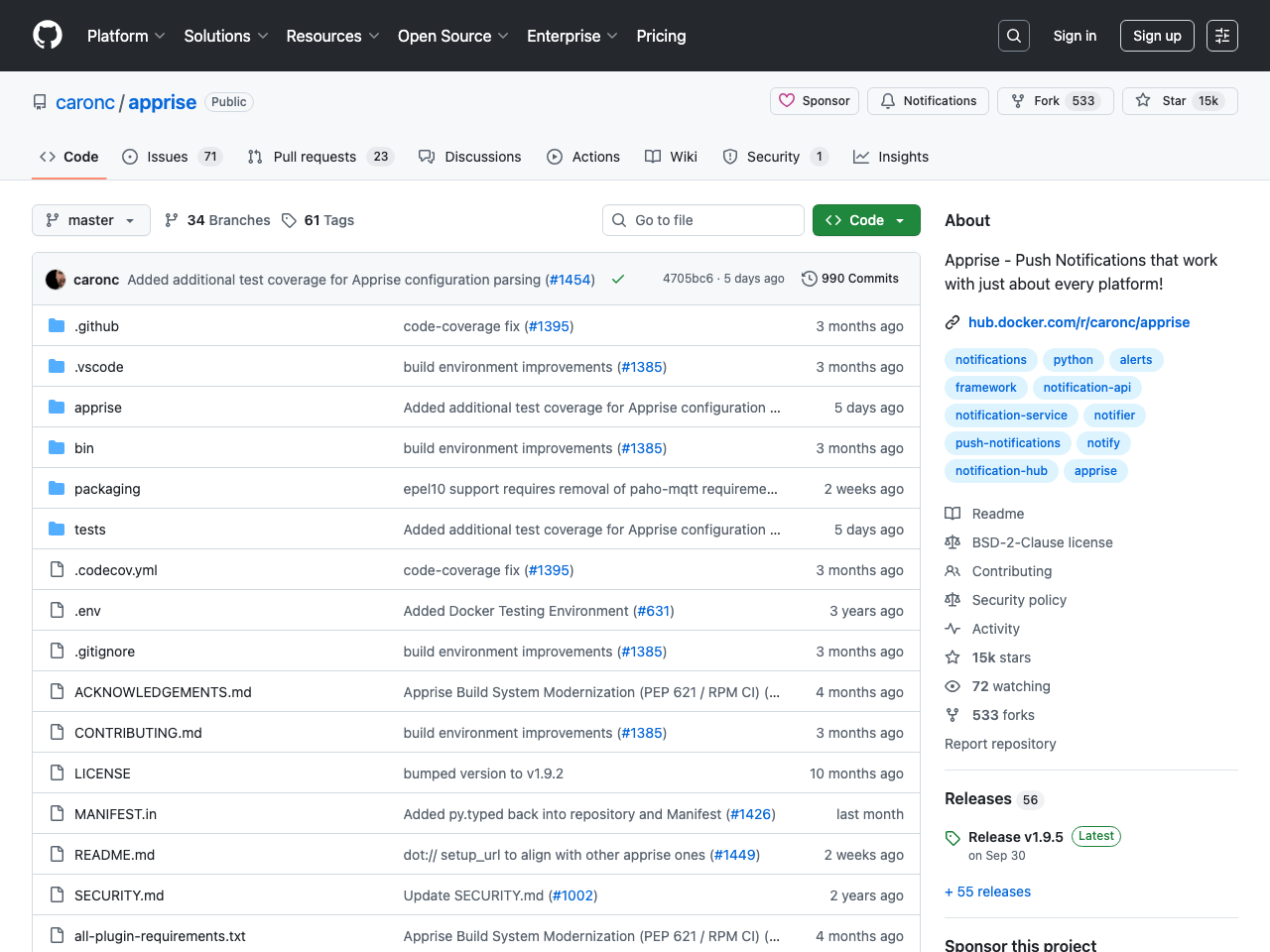This screenshot has height=952, width=1270.
Task: Click the Activity pulse icon in sidebar
Action: pyautogui.click(x=952, y=628)
